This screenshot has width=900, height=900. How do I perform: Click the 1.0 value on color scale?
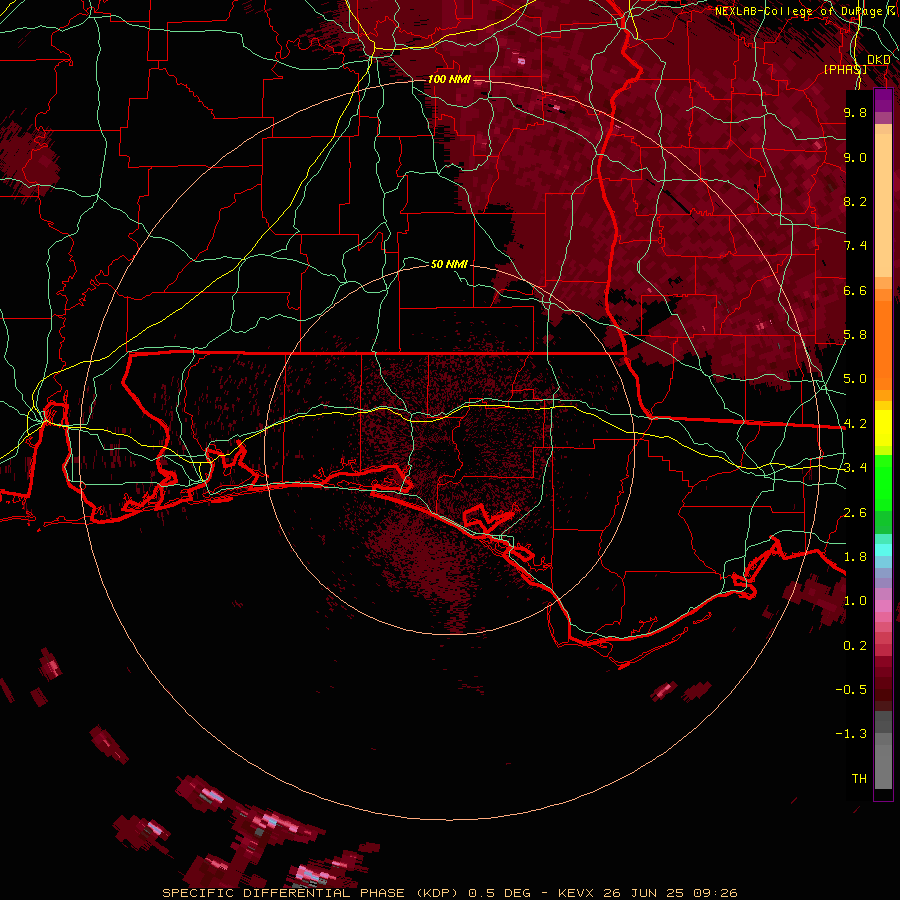(x=855, y=601)
